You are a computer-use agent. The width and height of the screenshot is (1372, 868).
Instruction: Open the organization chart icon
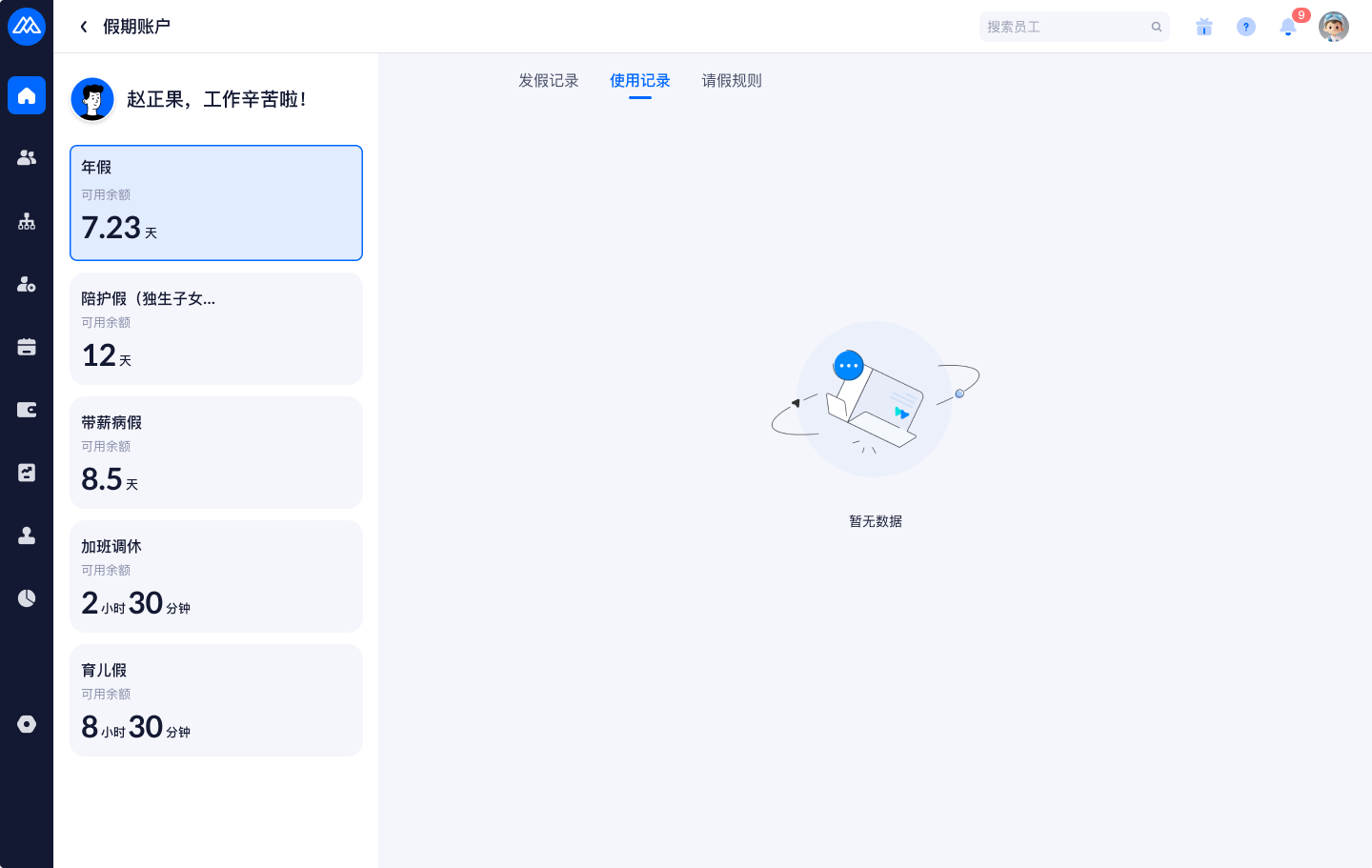point(27,221)
